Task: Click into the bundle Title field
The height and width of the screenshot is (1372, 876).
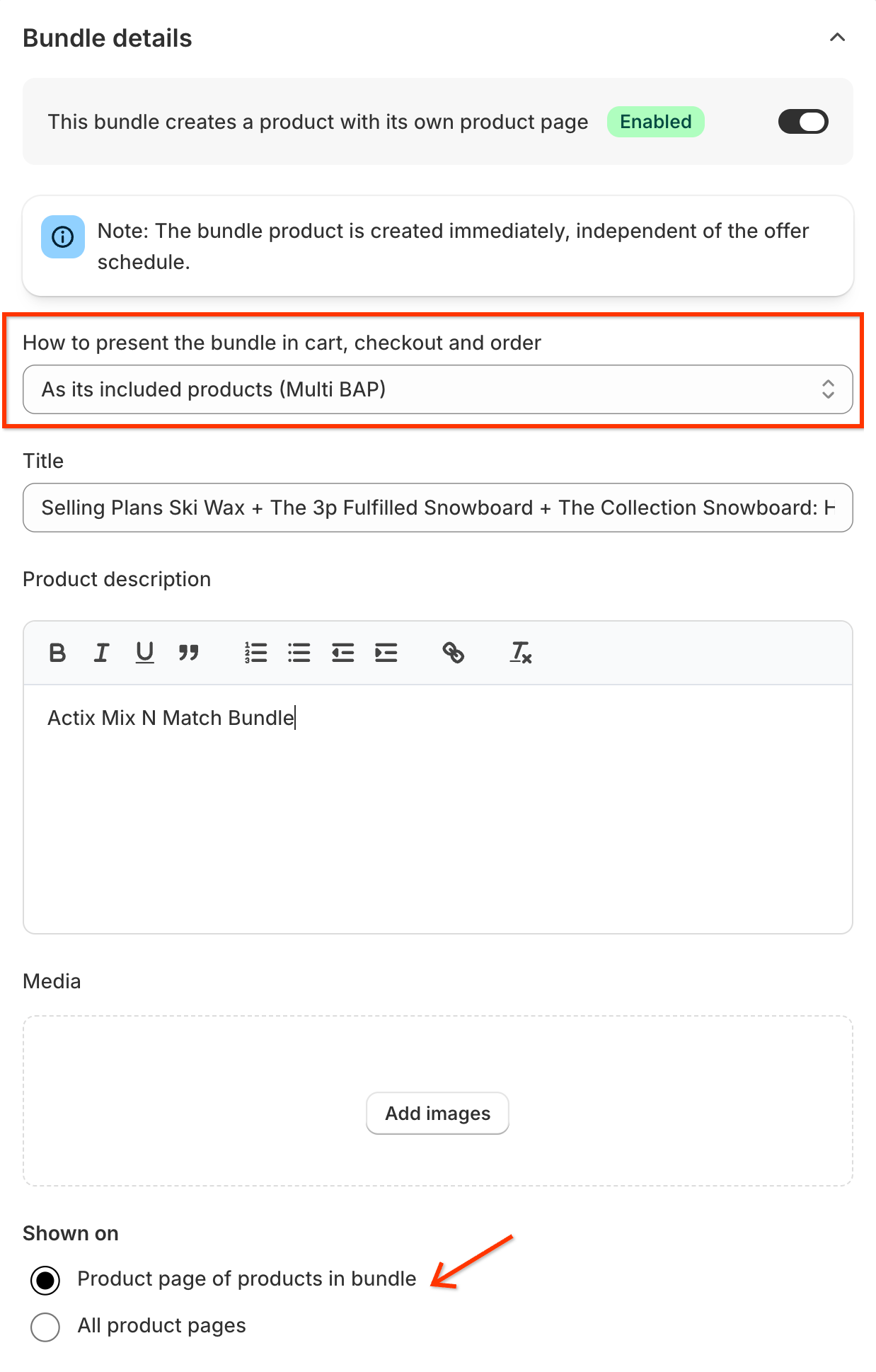Action: [x=437, y=508]
